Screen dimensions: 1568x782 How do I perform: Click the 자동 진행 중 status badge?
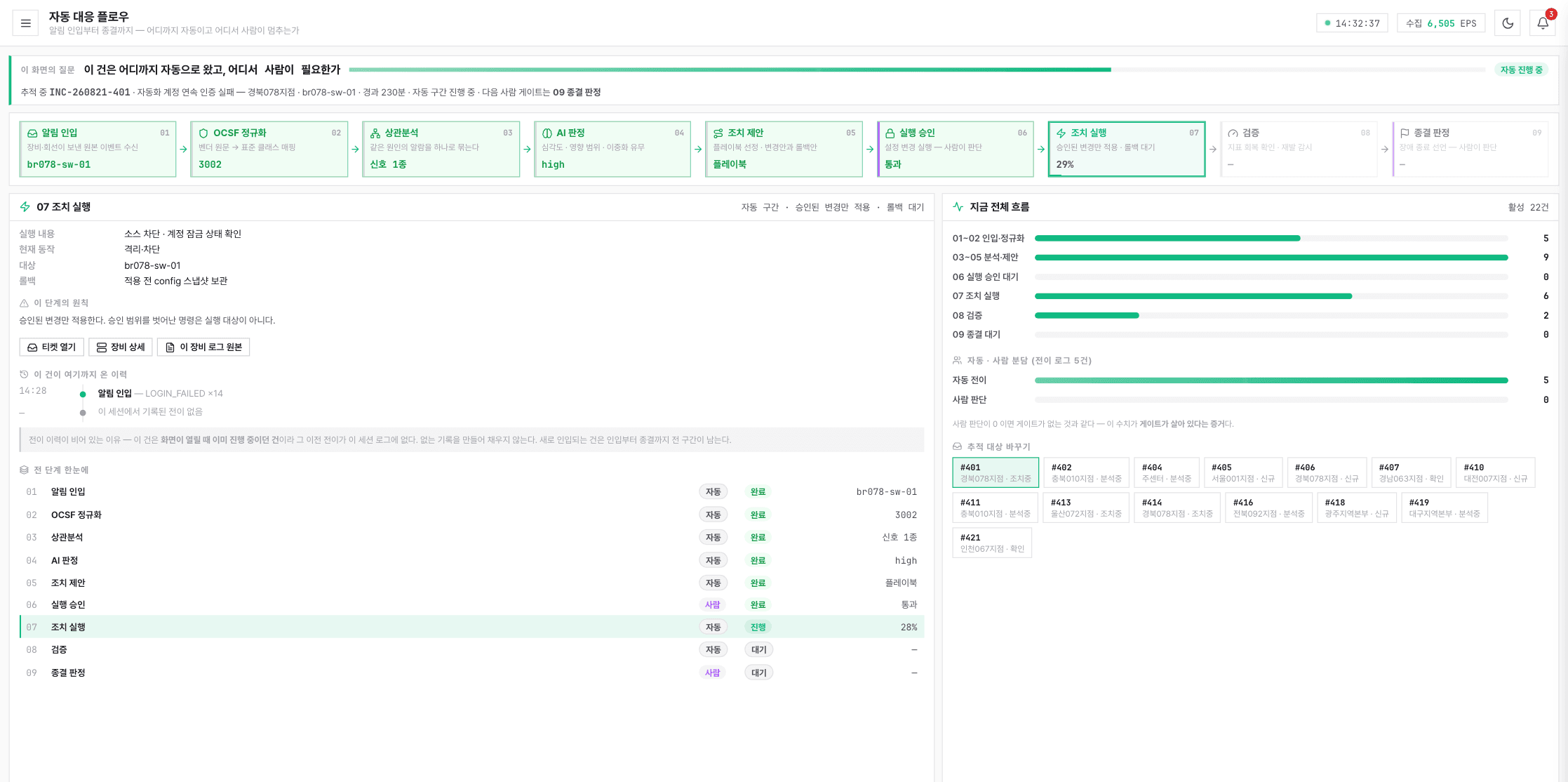[1521, 69]
